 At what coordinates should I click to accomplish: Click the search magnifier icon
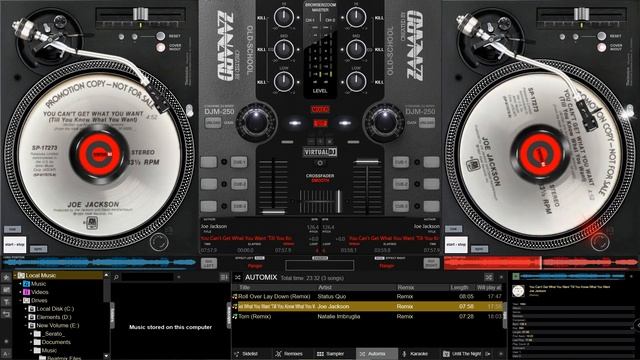tap(116, 277)
